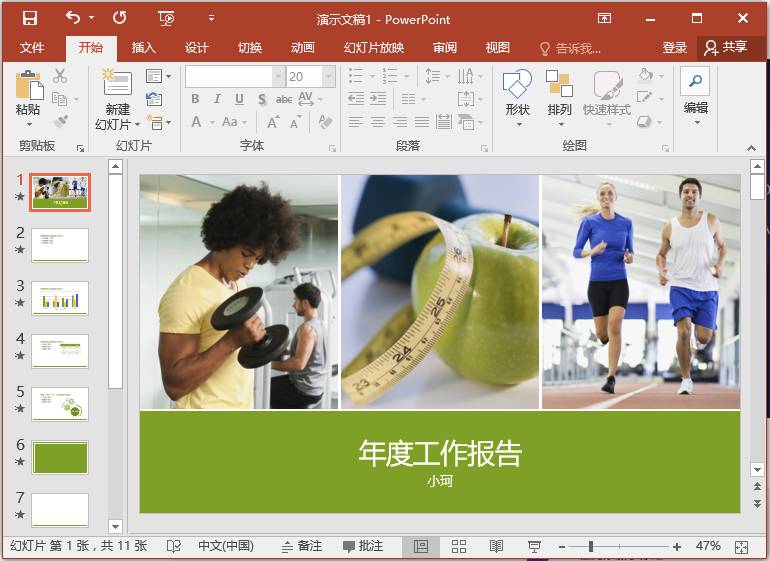
Task: Click the Shape Outline pen icon
Action: pos(644,98)
